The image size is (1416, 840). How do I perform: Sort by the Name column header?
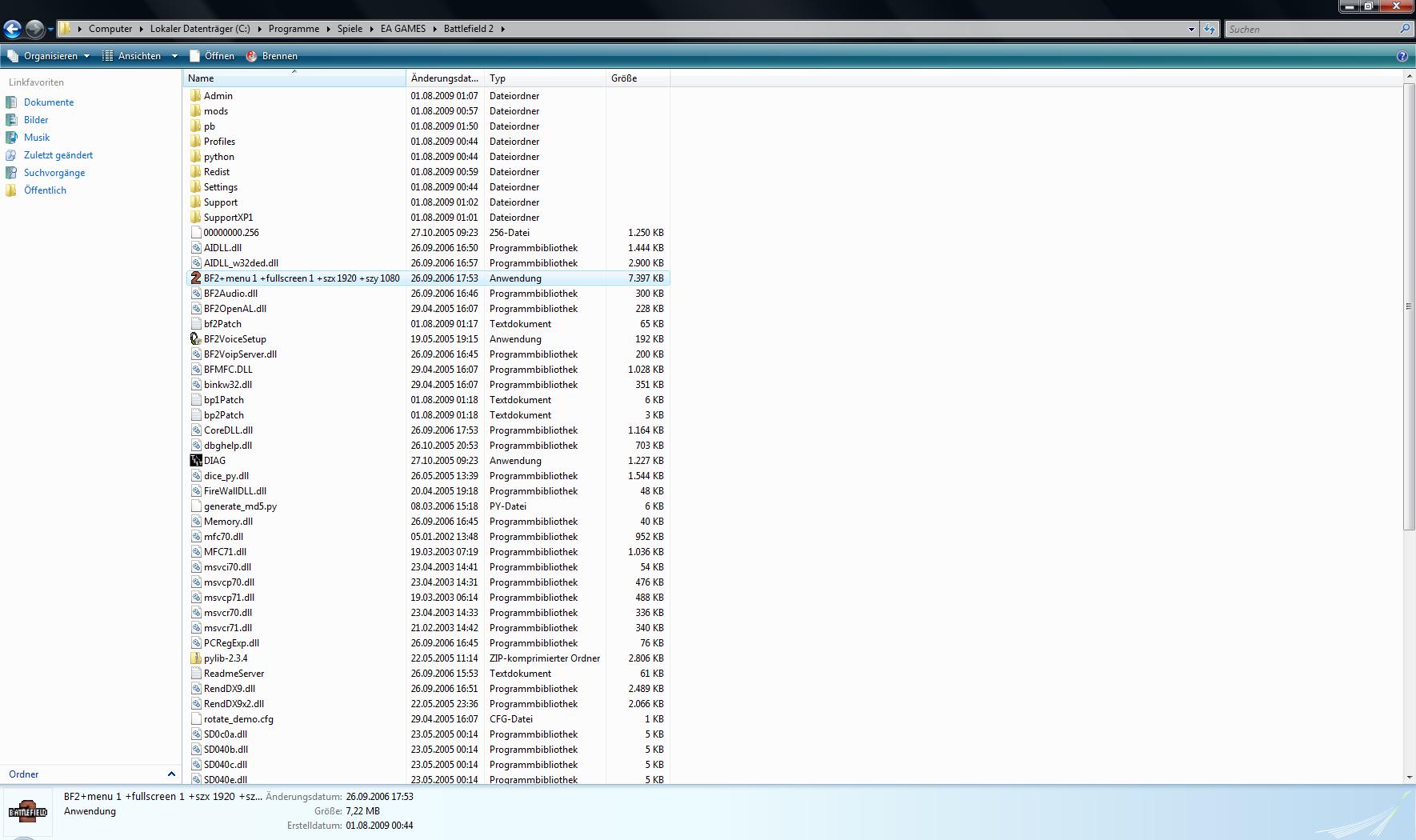(x=294, y=78)
